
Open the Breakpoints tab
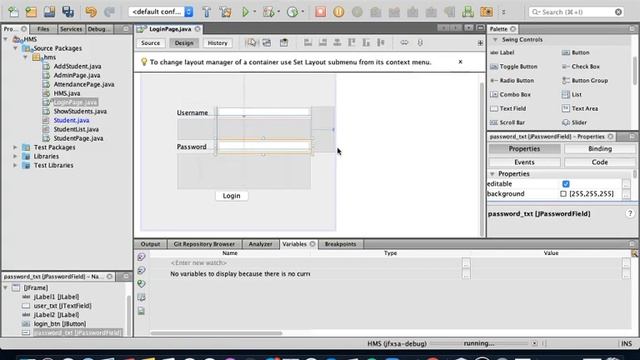click(340, 244)
